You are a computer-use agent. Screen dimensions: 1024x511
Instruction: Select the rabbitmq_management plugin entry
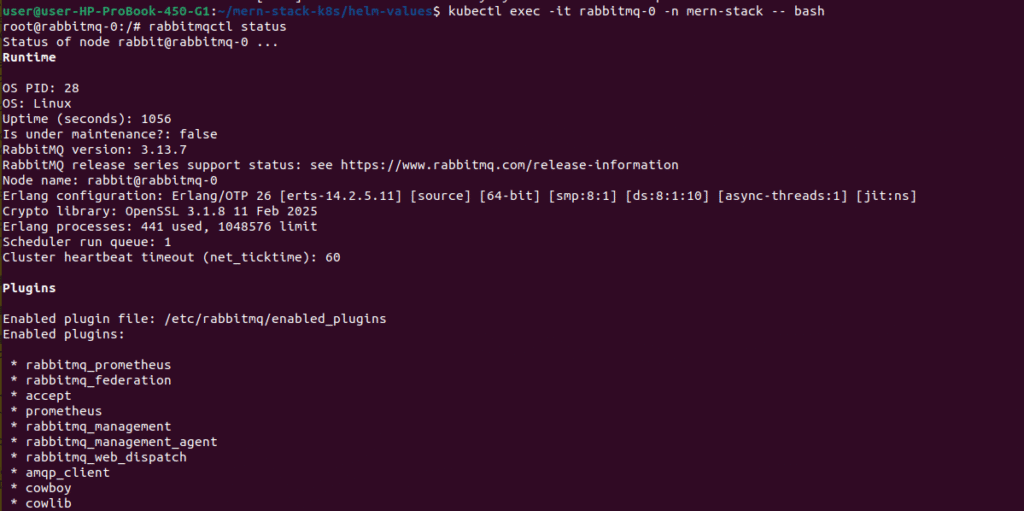[x=98, y=426]
